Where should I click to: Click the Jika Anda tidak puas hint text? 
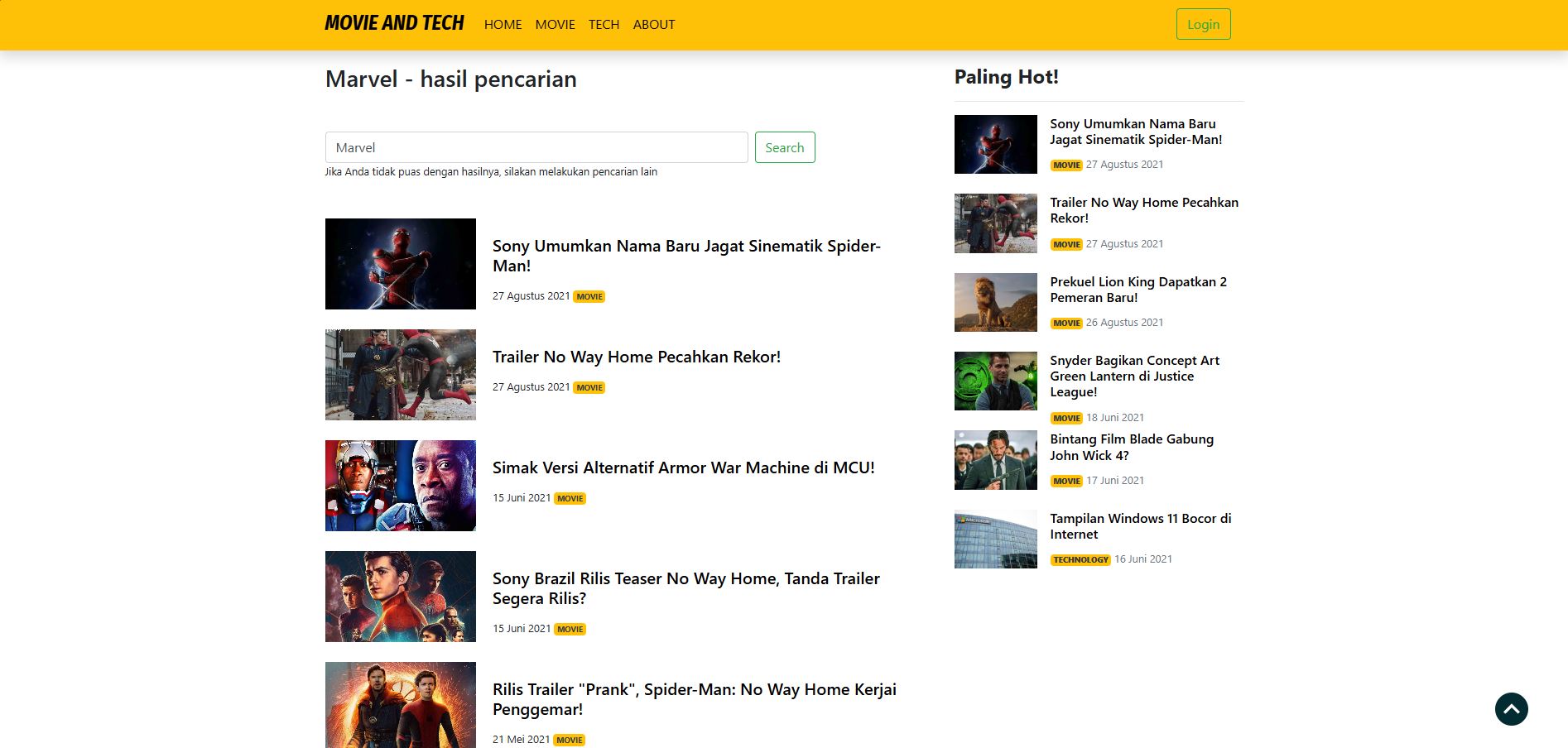tap(491, 172)
